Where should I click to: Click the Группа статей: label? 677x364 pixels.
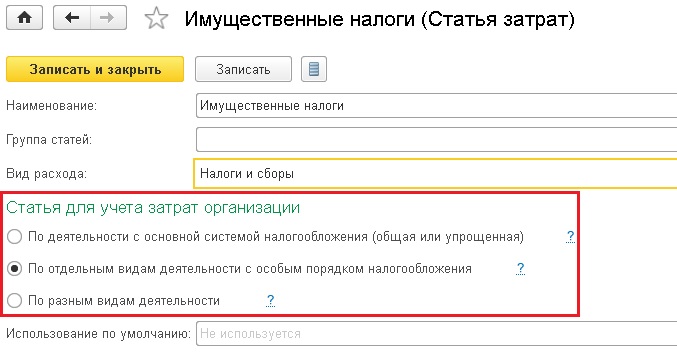[x=49, y=140]
